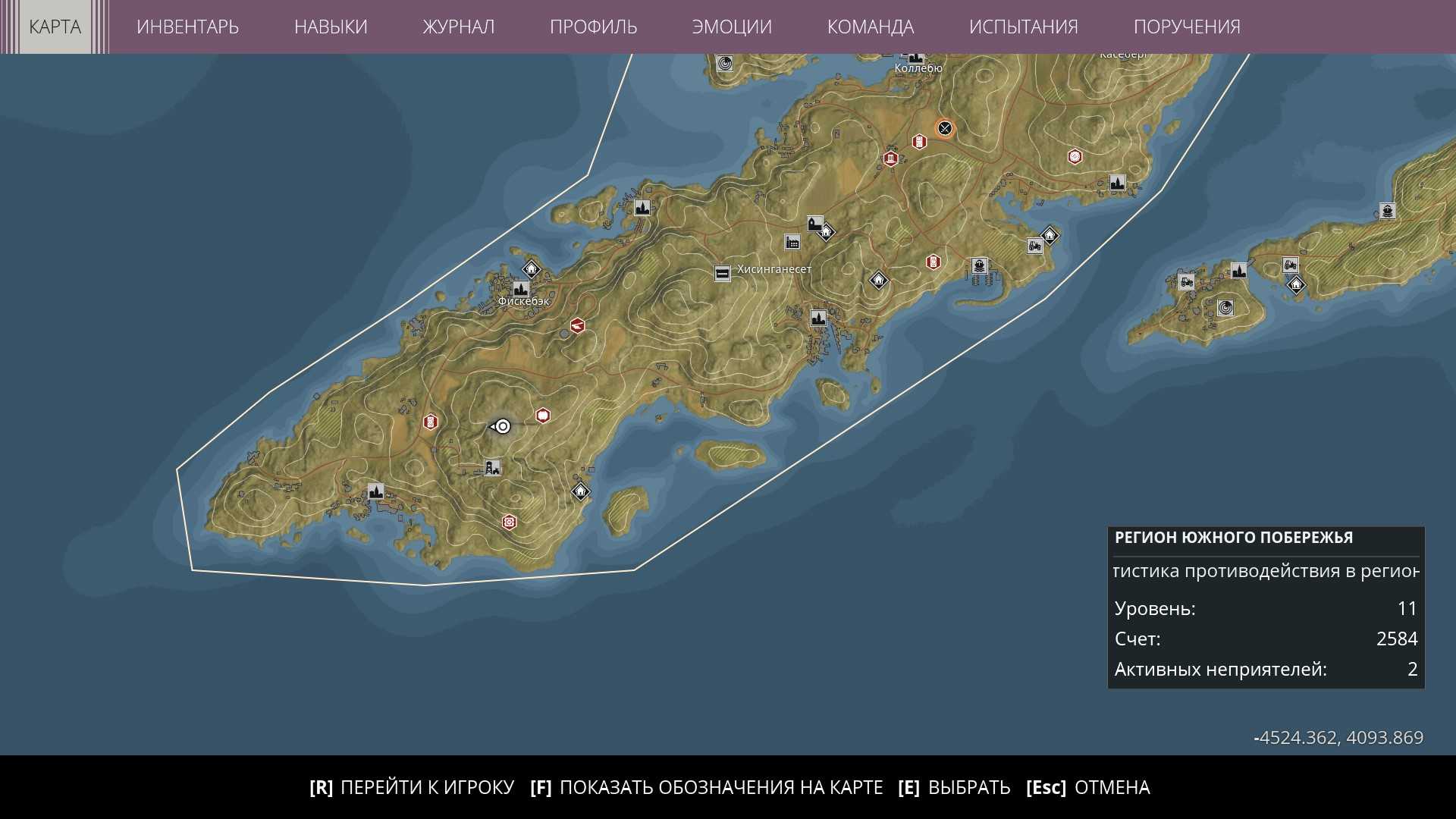Click the РЕГИОН ЮЖНОГО ПОБЕРЕЖЬЯ panel header
Image resolution: width=1456 pixels, height=819 pixels.
(1234, 538)
